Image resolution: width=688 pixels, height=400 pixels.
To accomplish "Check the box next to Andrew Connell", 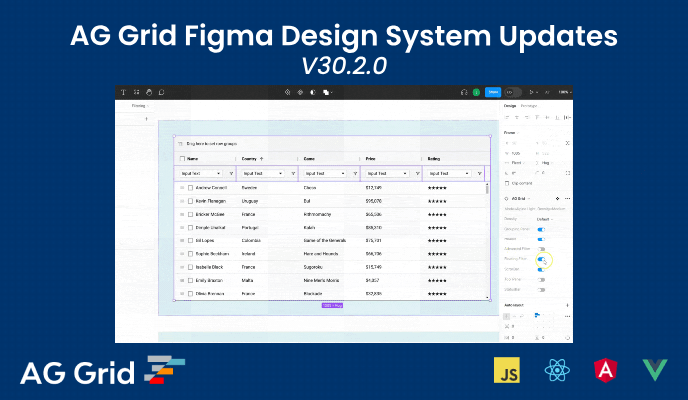I will point(188,187).
